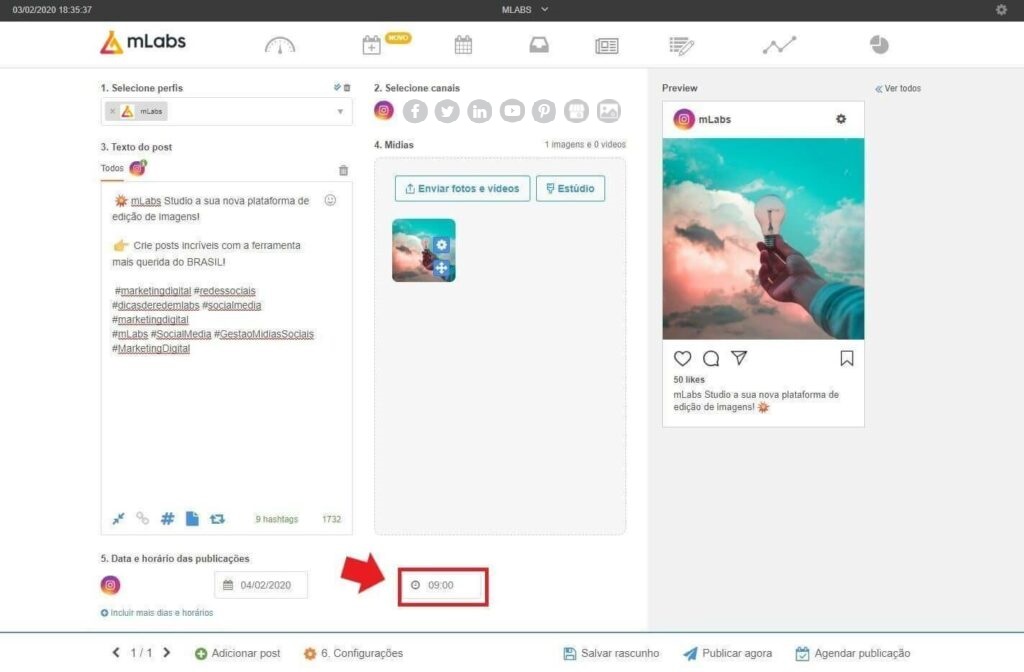The image size is (1024, 672).
Task: Click the heart like icon in preview
Action: click(x=682, y=359)
